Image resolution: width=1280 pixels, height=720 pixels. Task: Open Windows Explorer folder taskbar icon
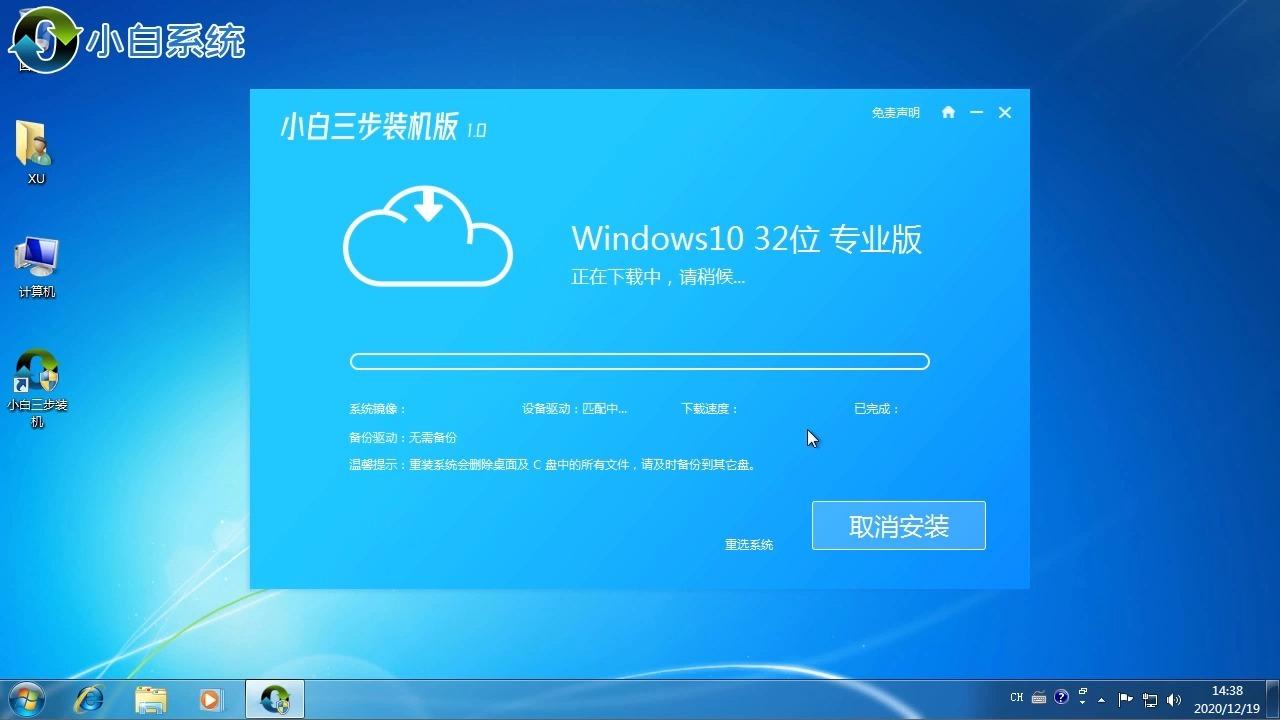click(x=150, y=698)
